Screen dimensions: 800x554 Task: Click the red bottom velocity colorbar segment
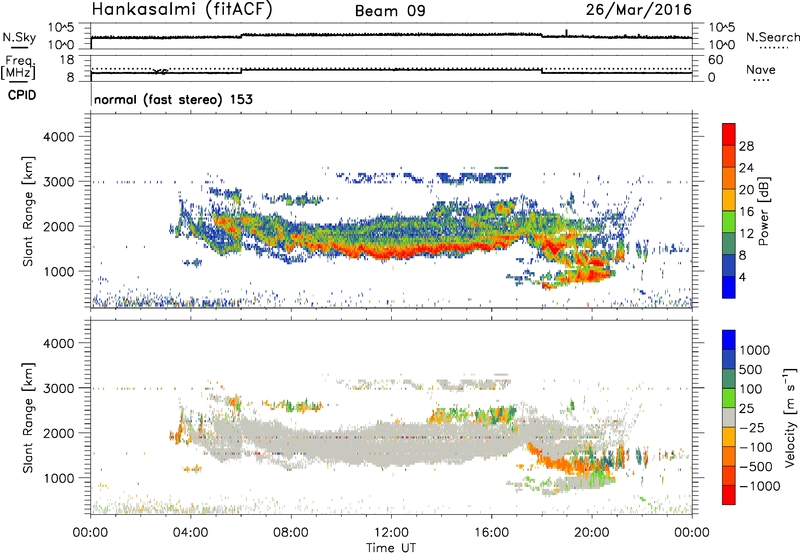[729, 495]
